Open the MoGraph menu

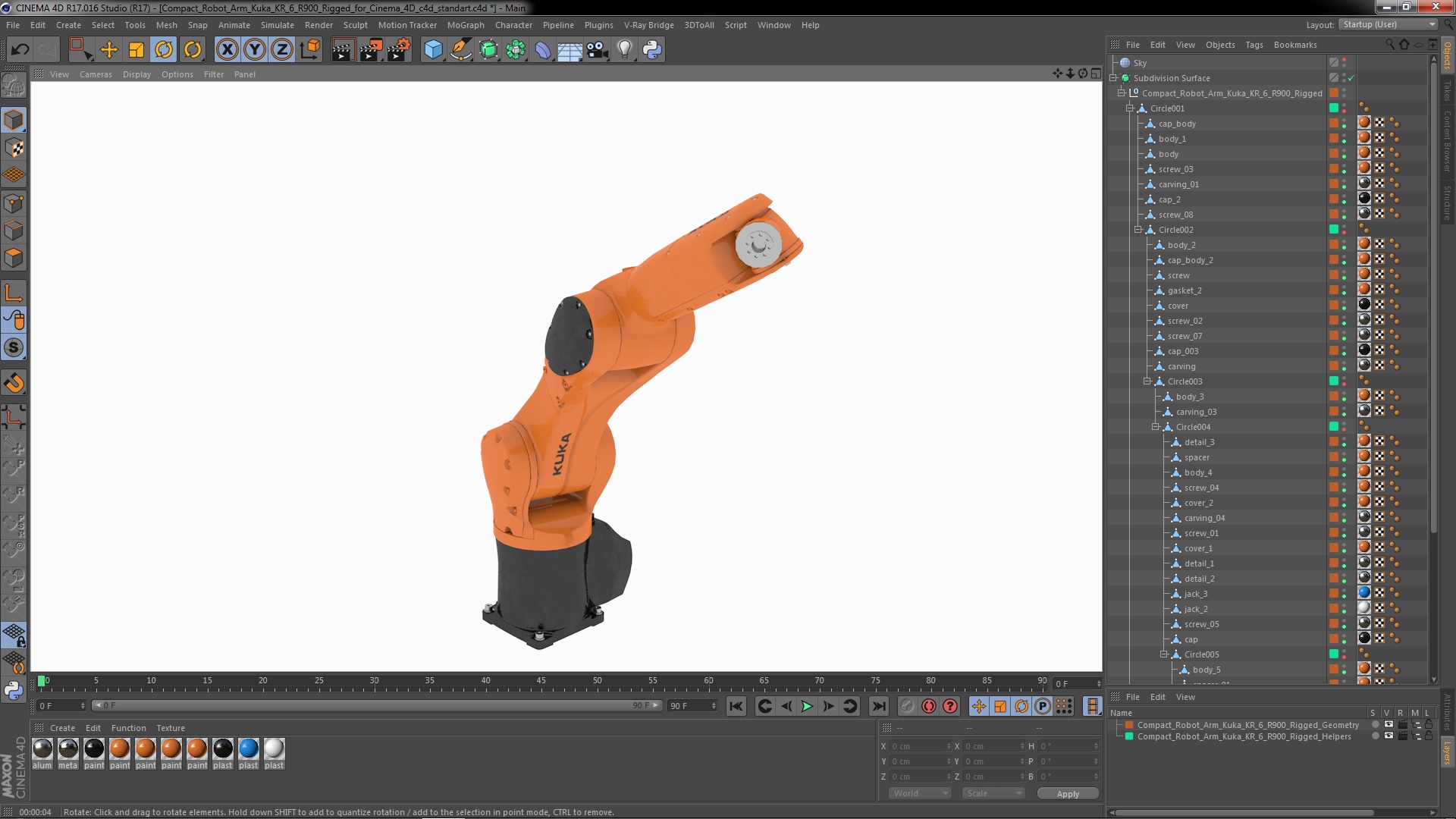[x=466, y=25]
